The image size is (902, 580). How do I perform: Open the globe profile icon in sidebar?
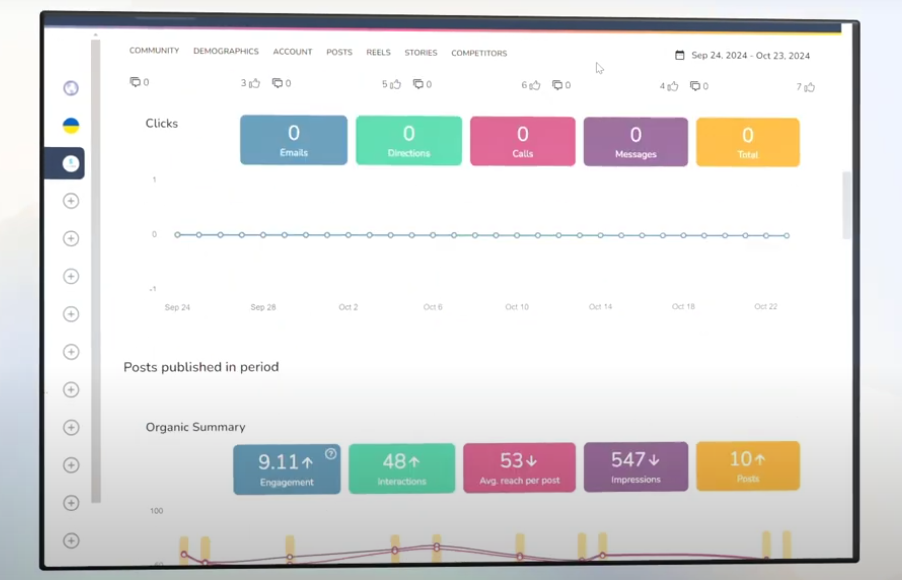pos(70,88)
